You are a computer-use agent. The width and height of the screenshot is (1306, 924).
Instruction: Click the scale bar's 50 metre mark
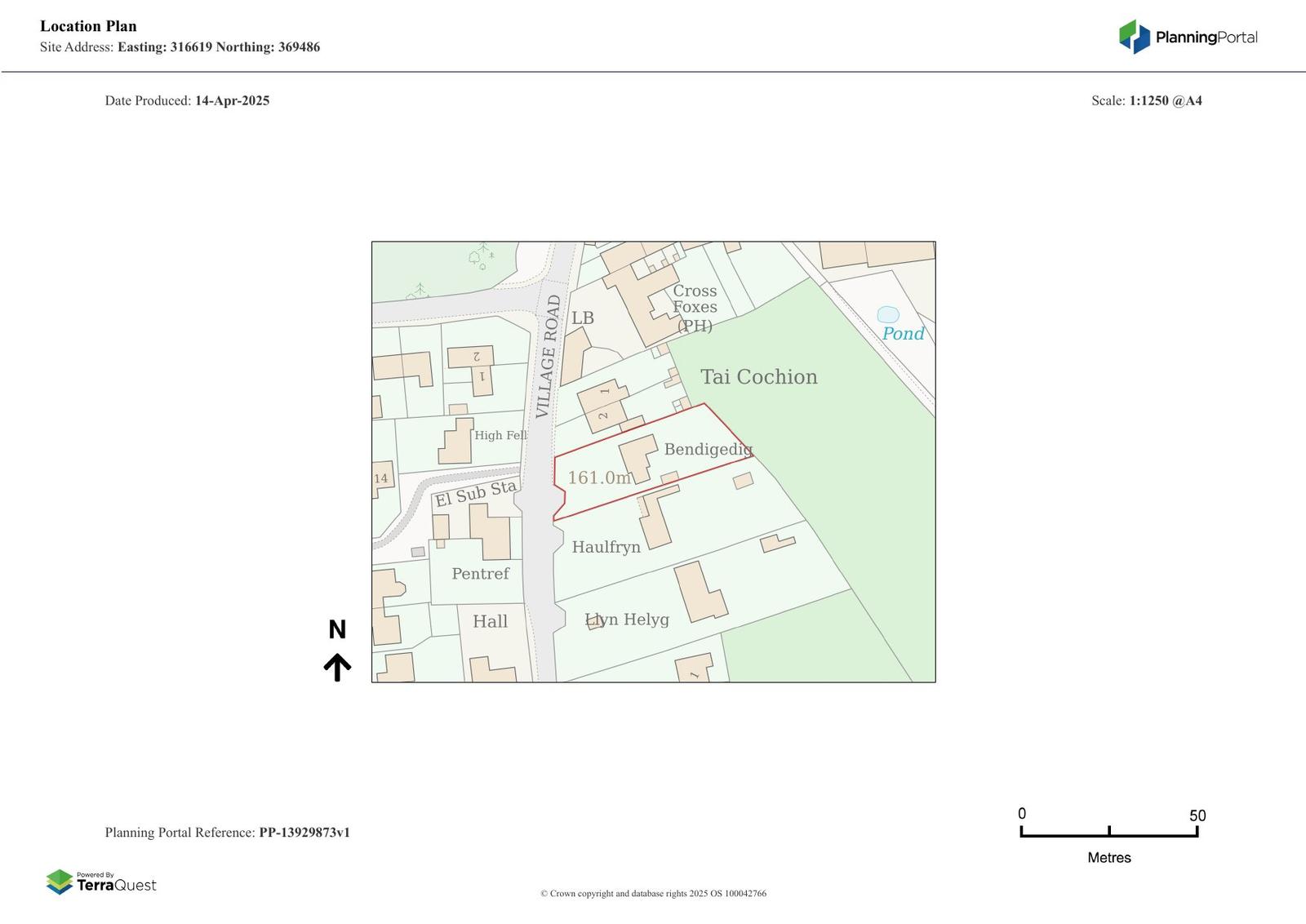click(x=1197, y=831)
